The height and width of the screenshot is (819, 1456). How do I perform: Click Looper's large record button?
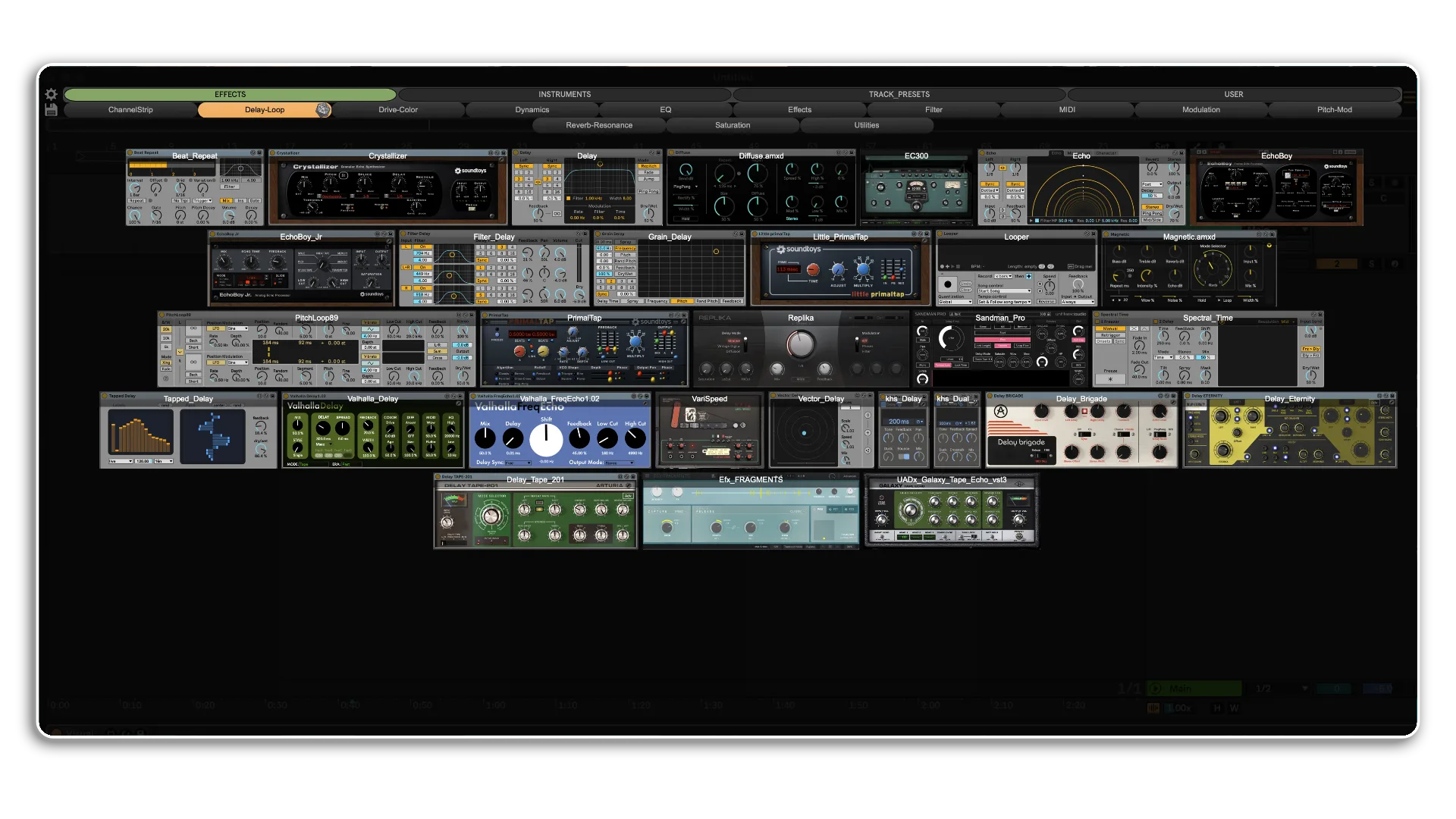point(948,284)
